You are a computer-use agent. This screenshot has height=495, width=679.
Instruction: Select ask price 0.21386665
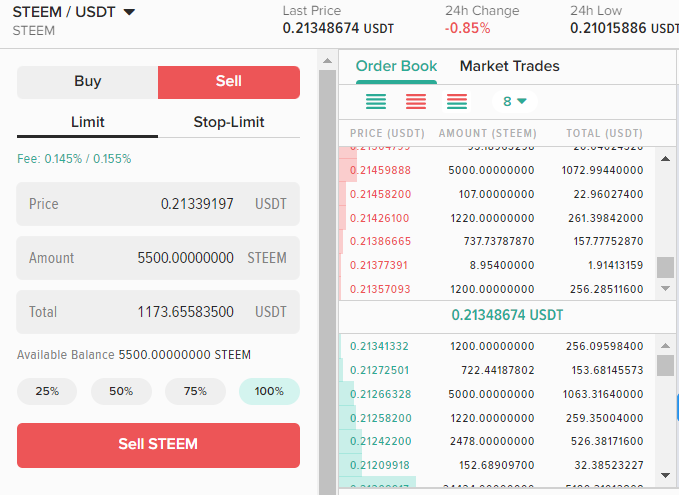coord(380,241)
